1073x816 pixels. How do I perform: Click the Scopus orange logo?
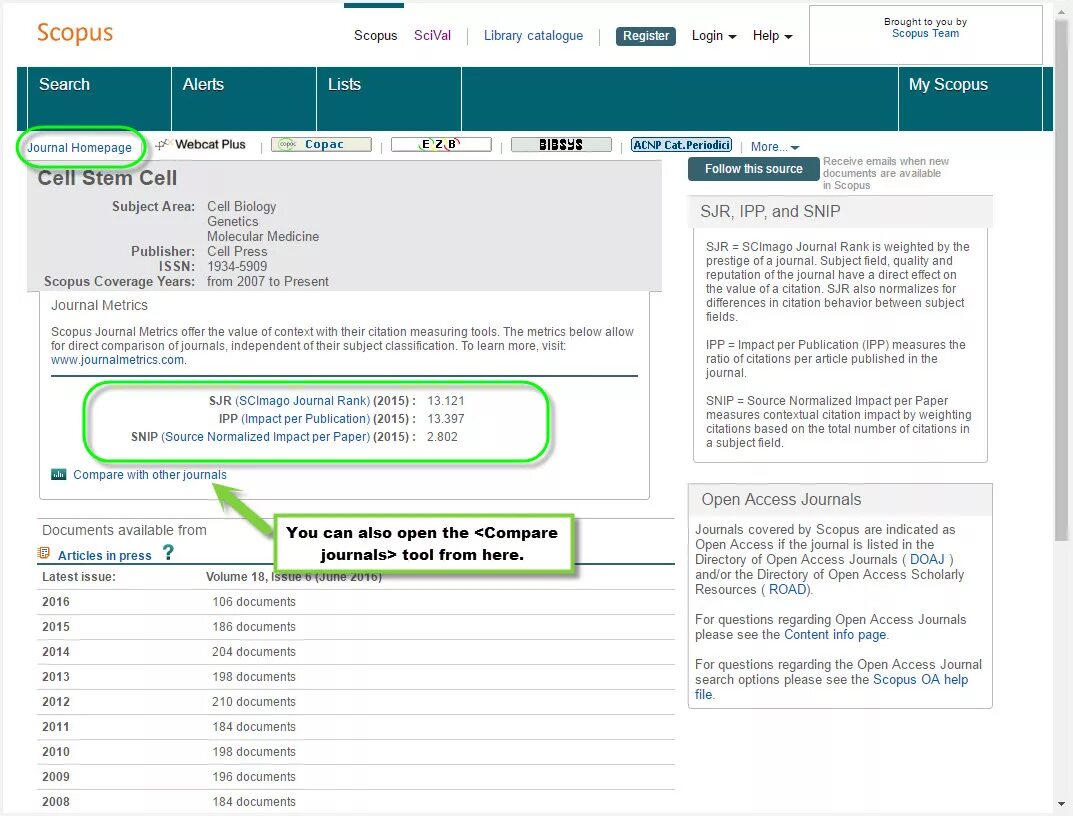(x=75, y=33)
